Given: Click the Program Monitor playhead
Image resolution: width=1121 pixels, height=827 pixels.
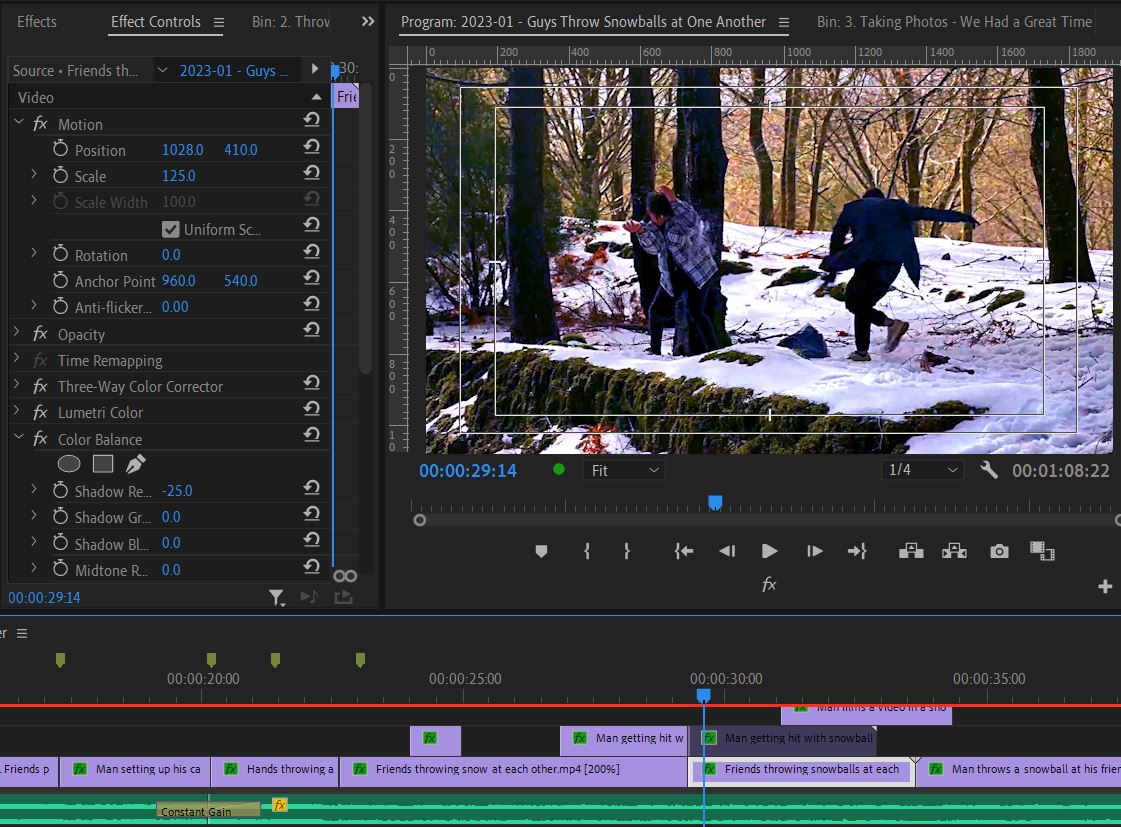Looking at the screenshot, I should (715, 502).
